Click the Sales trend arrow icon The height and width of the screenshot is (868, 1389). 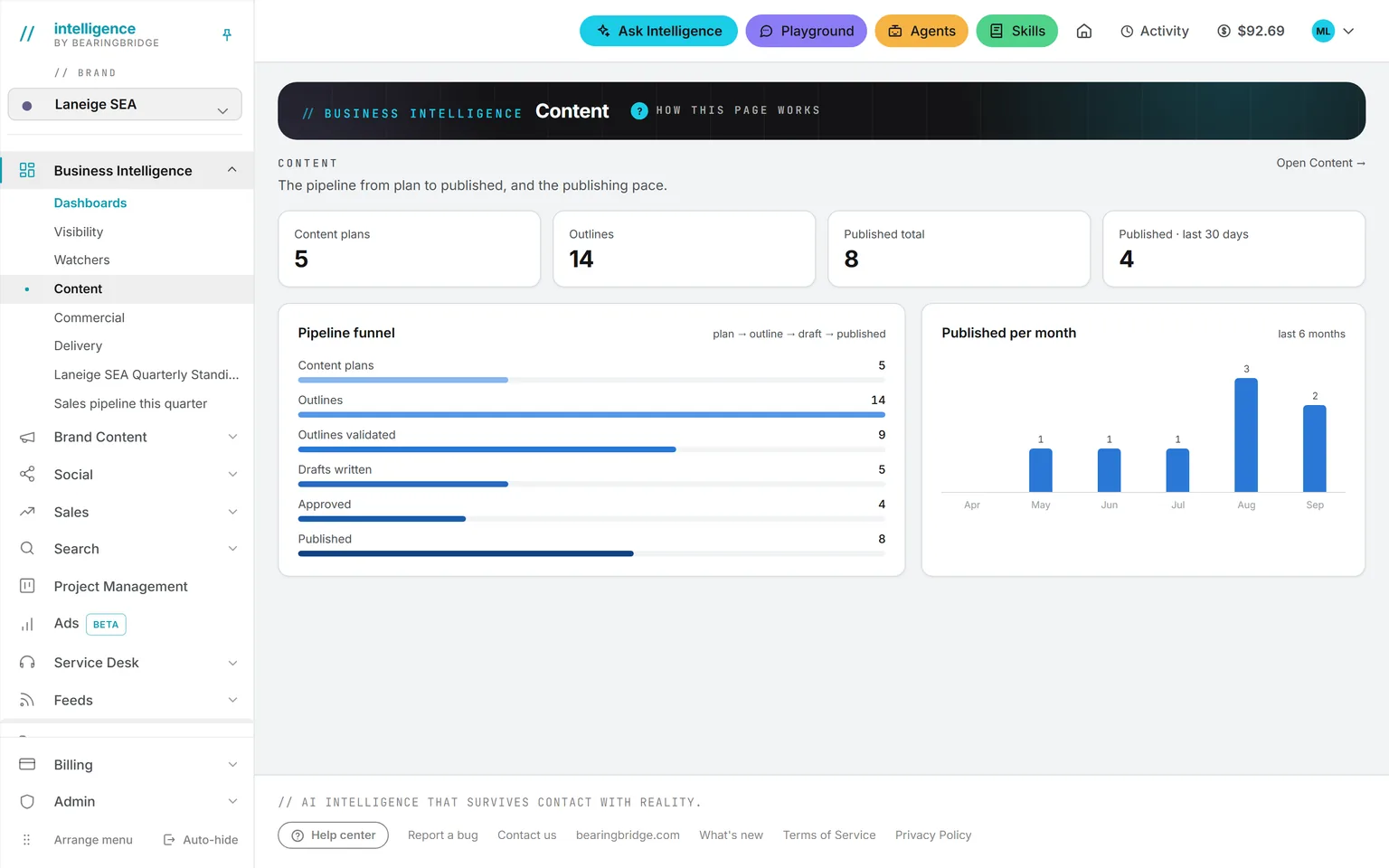pos(27,512)
